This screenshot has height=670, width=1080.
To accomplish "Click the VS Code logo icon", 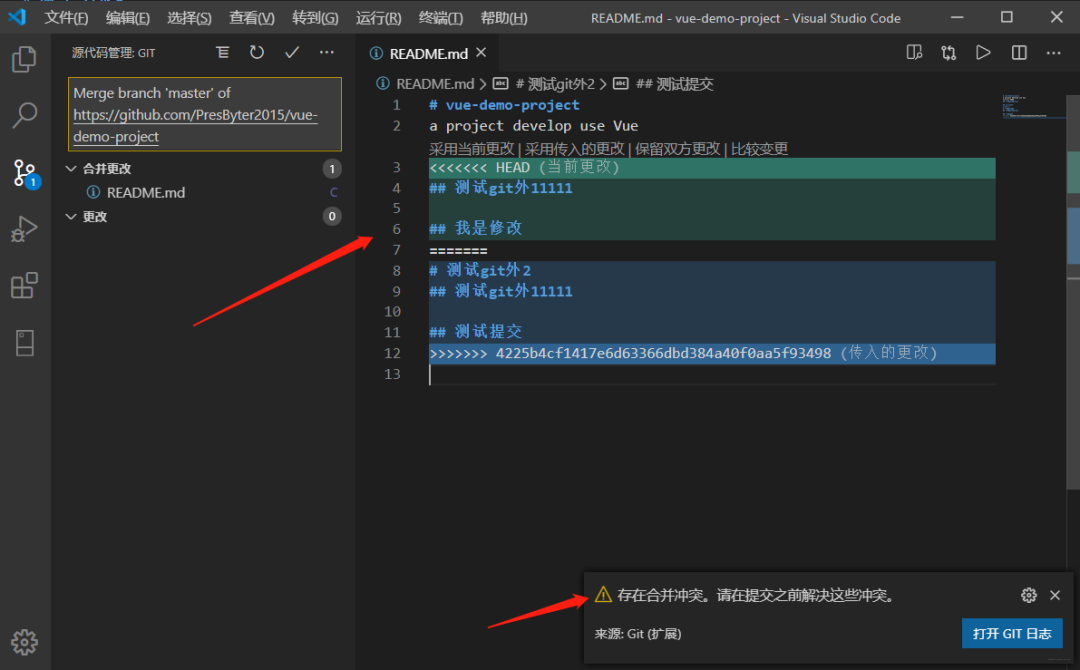I will click(17, 17).
